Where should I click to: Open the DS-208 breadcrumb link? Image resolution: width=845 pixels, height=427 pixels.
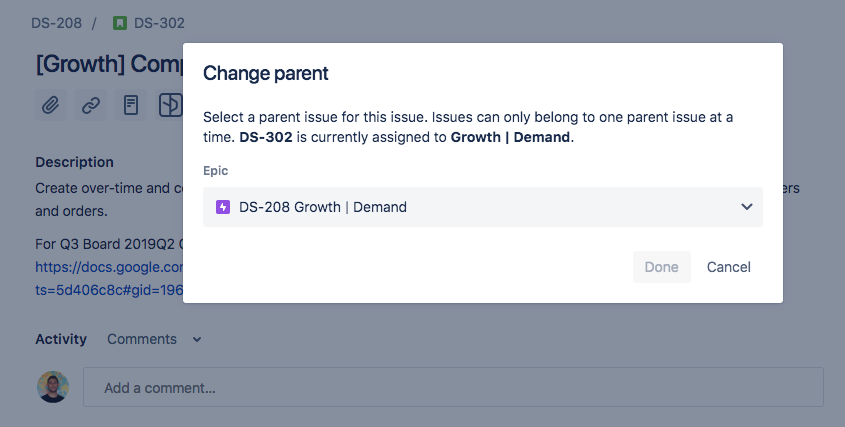point(57,23)
